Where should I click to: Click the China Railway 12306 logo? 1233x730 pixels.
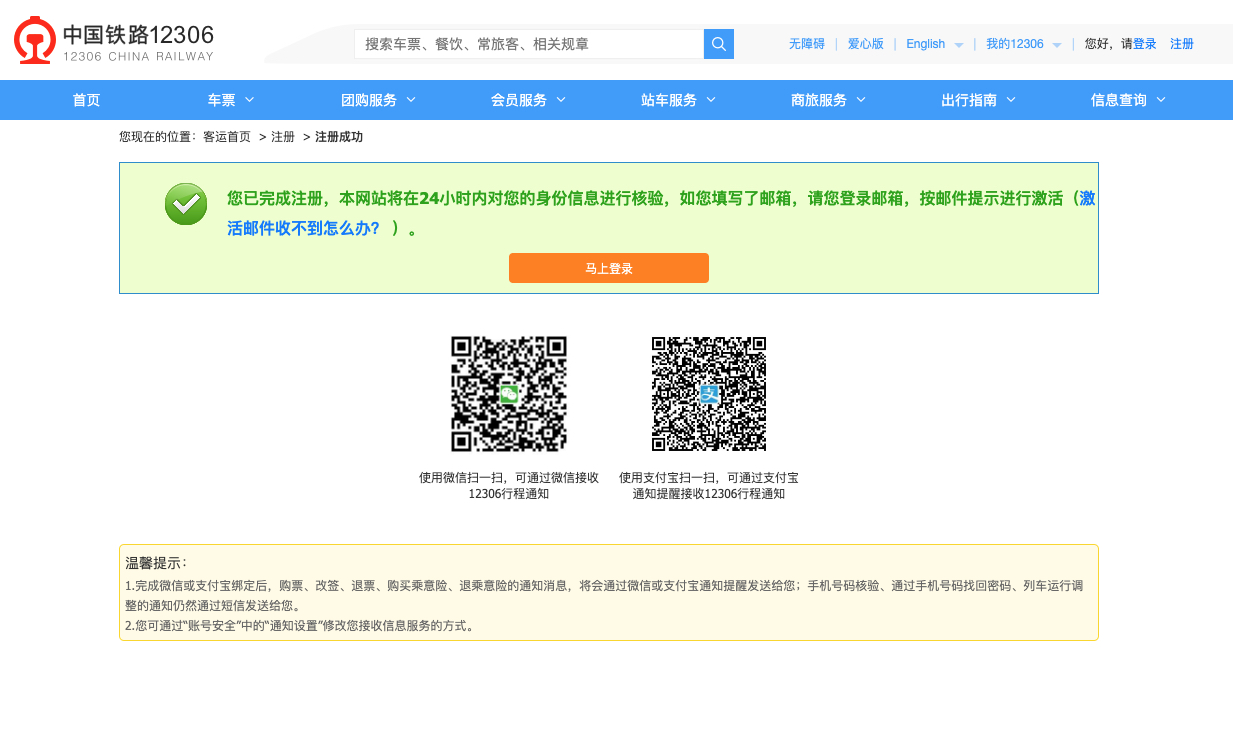coord(113,41)
